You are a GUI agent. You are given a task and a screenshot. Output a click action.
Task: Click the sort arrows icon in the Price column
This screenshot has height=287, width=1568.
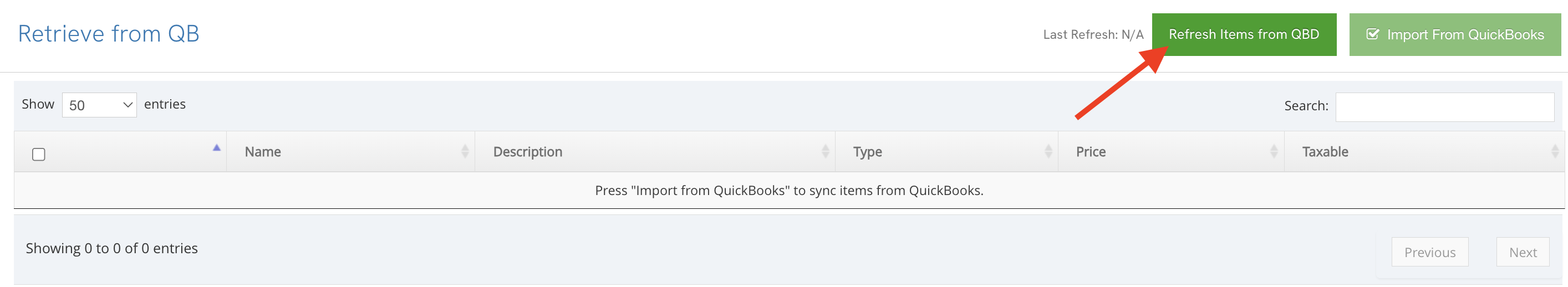1274,151
